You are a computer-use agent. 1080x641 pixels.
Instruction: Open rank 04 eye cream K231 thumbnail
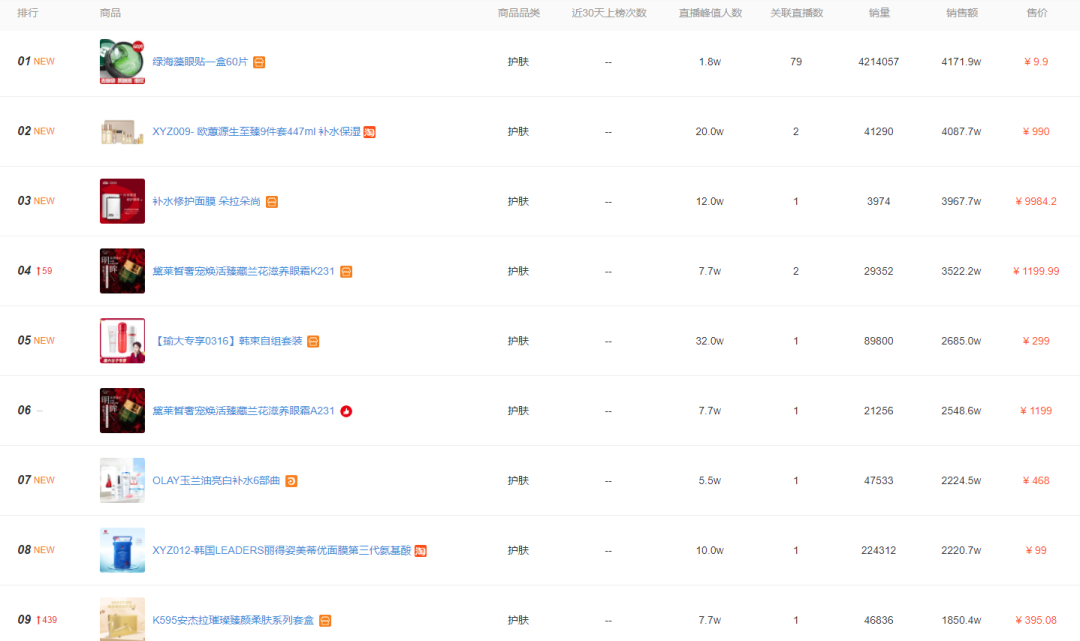pyautogui.click(x=123, y=271)
